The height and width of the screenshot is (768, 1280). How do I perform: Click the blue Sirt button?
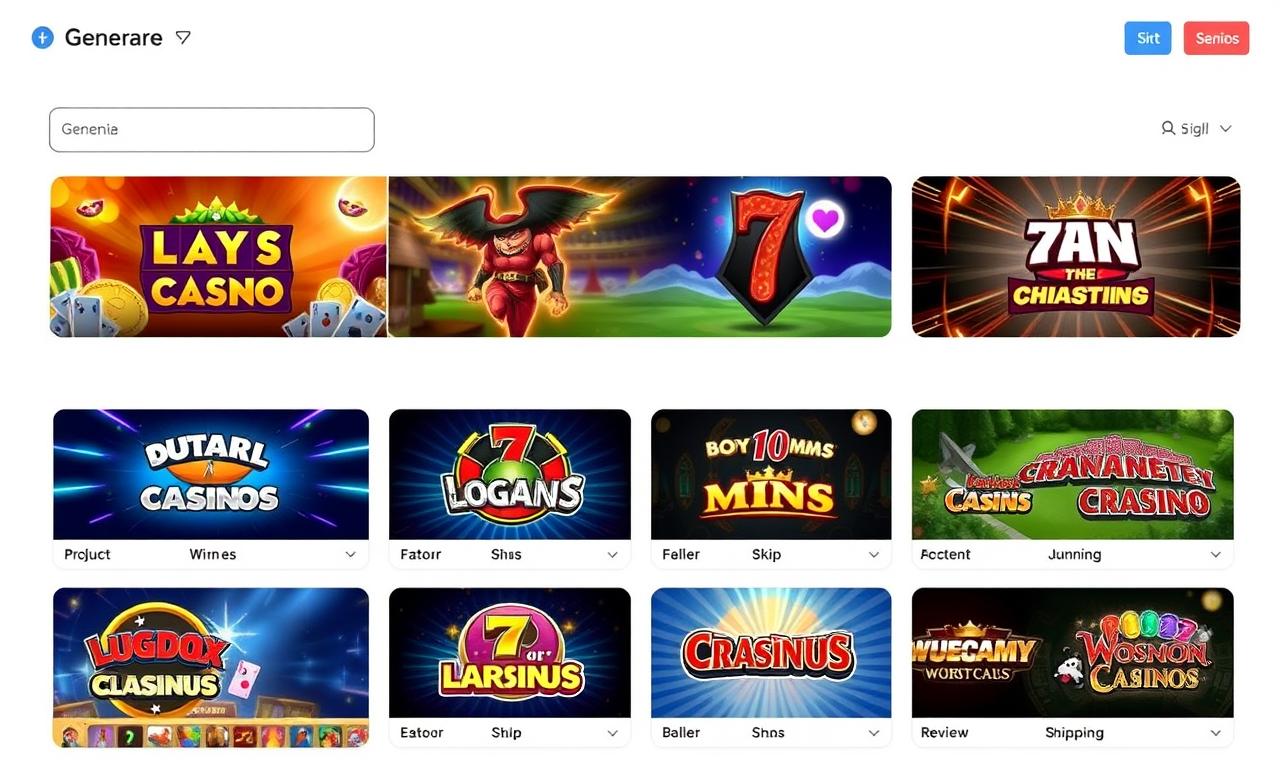coord(1148,38)
